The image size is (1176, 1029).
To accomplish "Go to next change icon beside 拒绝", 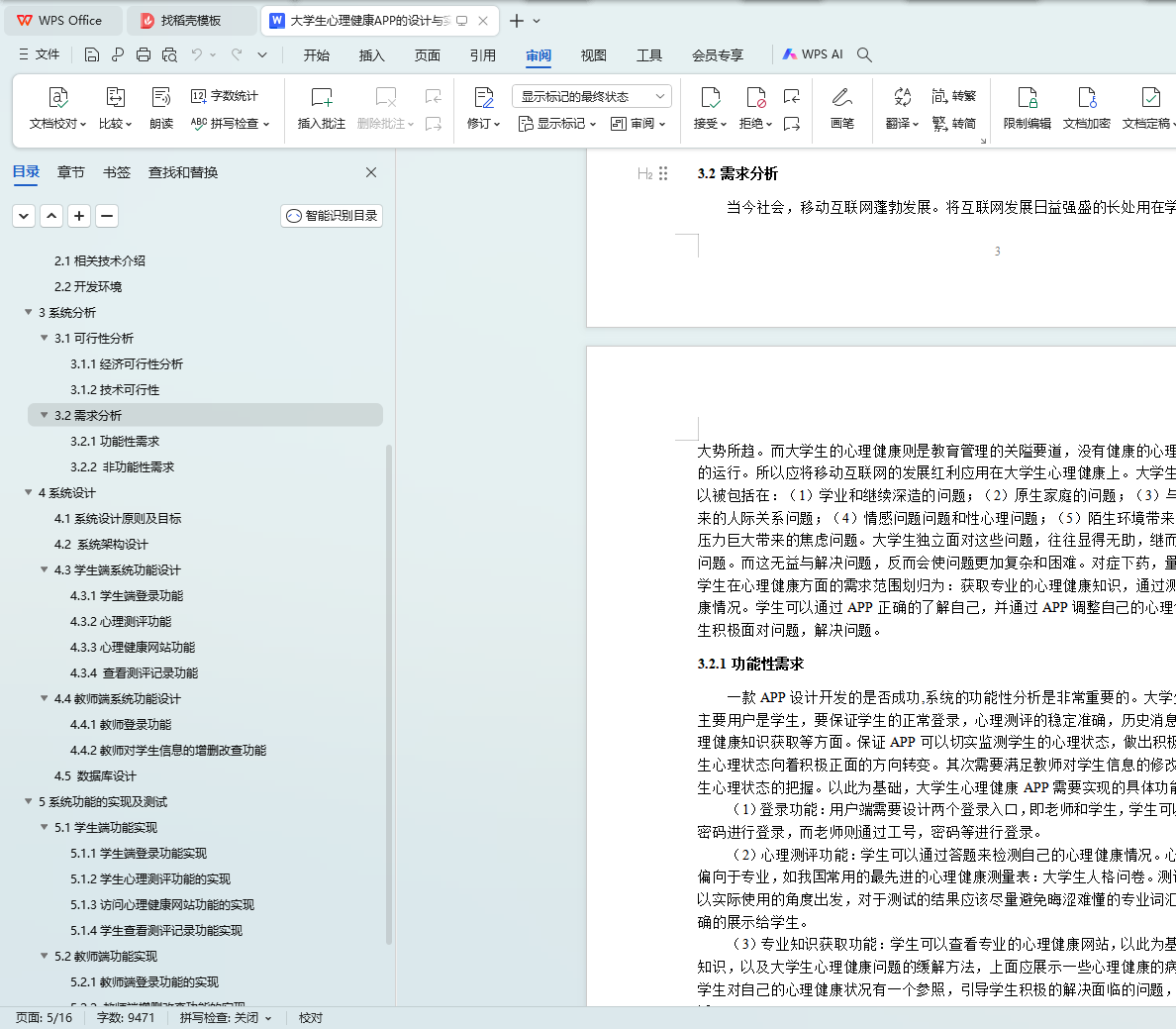I will (791, 124).
